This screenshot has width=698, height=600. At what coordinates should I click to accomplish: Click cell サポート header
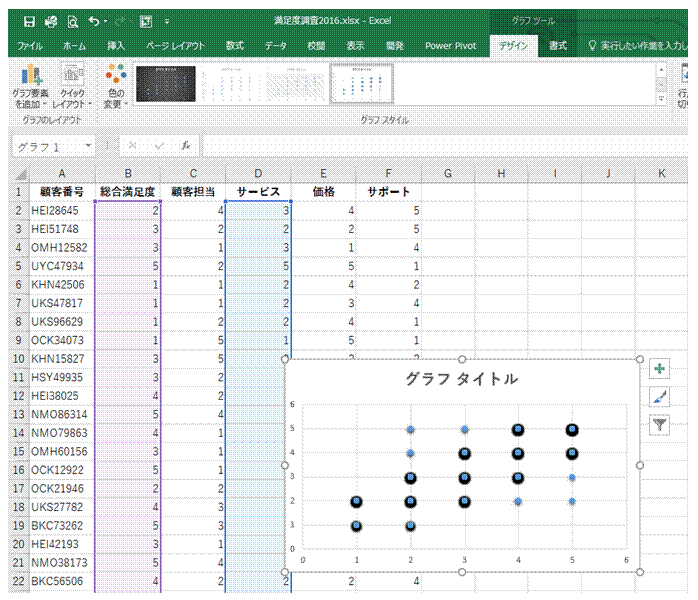coord(388,192)
